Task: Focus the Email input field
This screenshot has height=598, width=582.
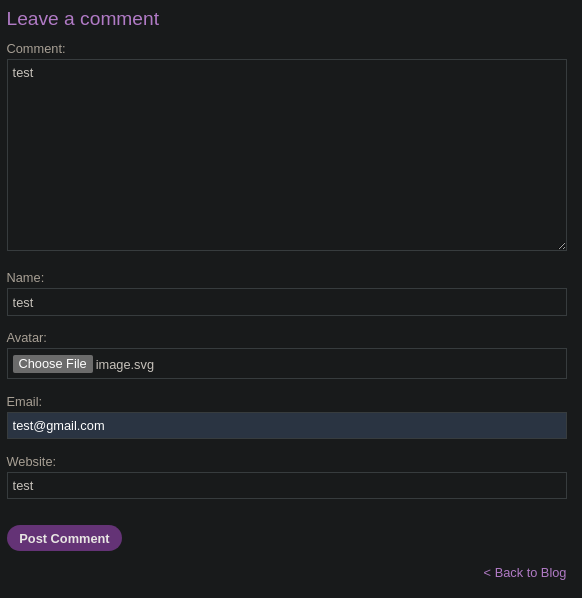Action: 287,426
